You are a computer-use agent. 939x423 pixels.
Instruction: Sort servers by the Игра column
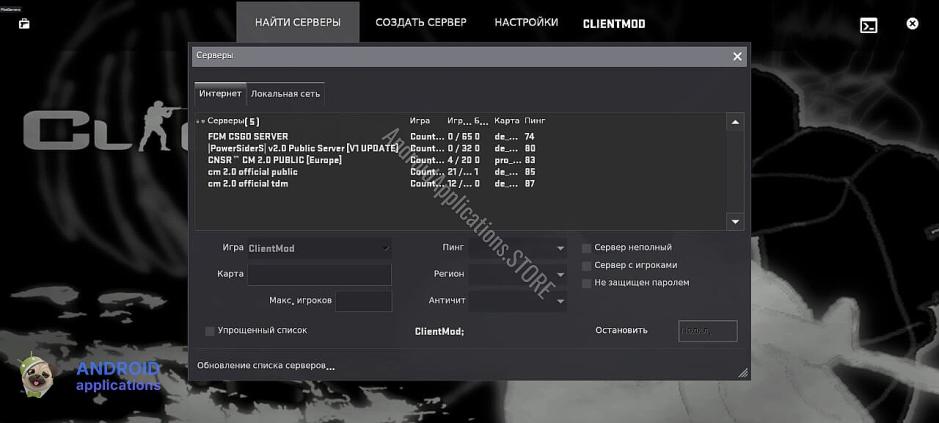[420, 121]
